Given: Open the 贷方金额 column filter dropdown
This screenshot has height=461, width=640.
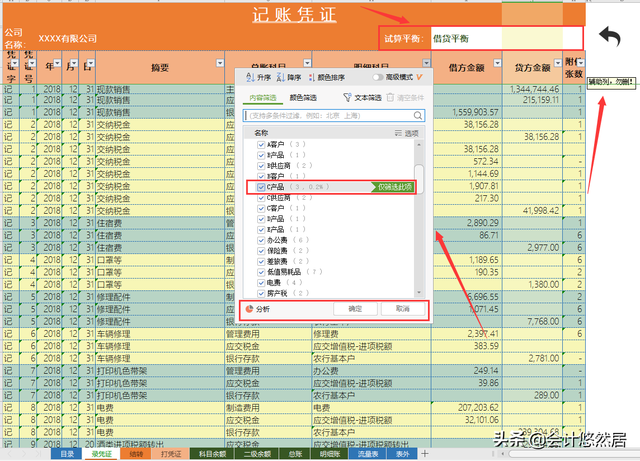Looking at the screenshot, I should 558,63.
